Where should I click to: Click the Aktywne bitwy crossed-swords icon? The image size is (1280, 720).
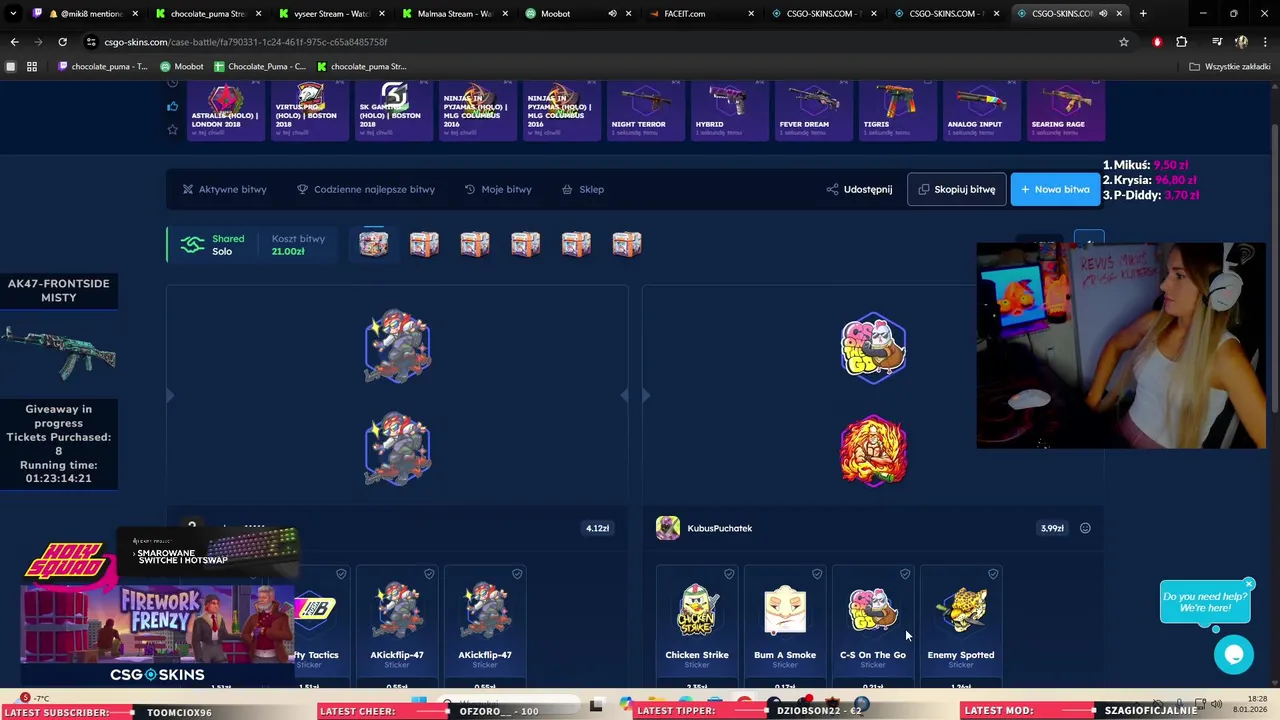[x=188, y=189]
